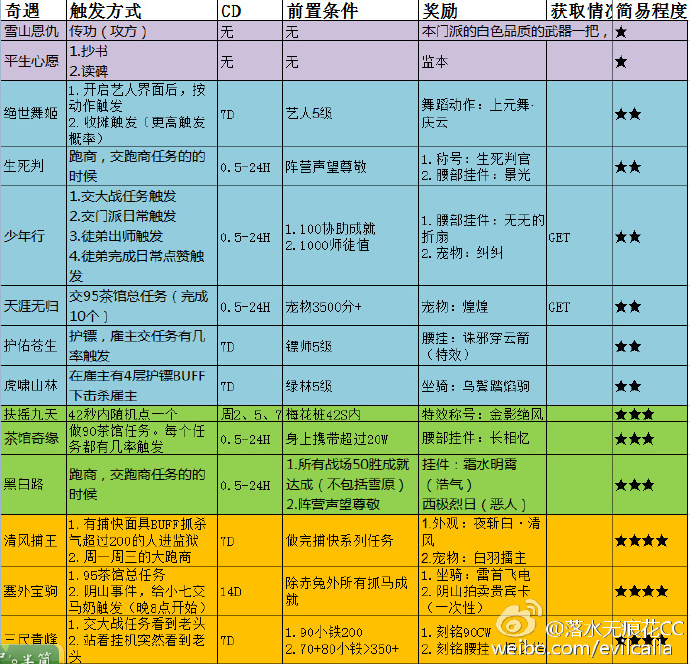Click the one-star rating in 雪山恩仇 row

coord(621,33)
